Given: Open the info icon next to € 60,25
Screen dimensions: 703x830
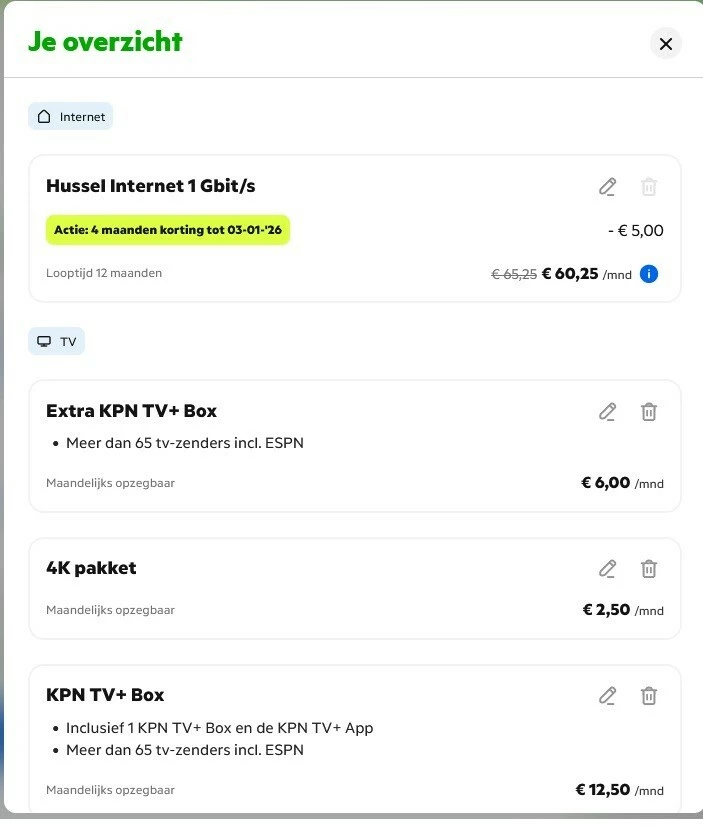Looking at the screenshot, I should [x=649, y=274].
